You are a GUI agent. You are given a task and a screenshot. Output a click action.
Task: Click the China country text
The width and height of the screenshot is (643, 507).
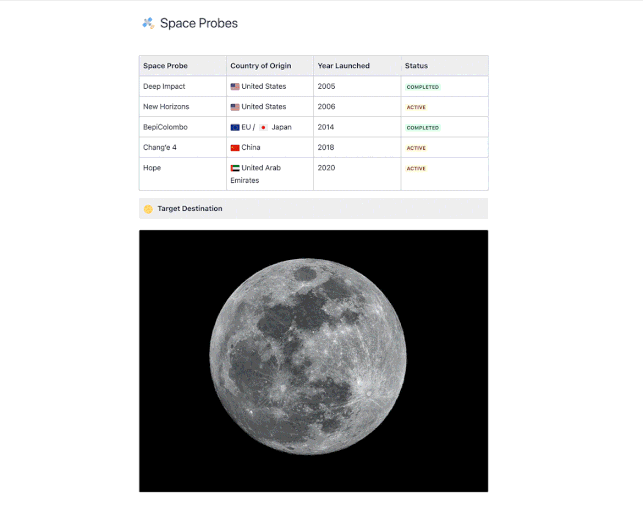pyautogui.click(x=251, y=147)
